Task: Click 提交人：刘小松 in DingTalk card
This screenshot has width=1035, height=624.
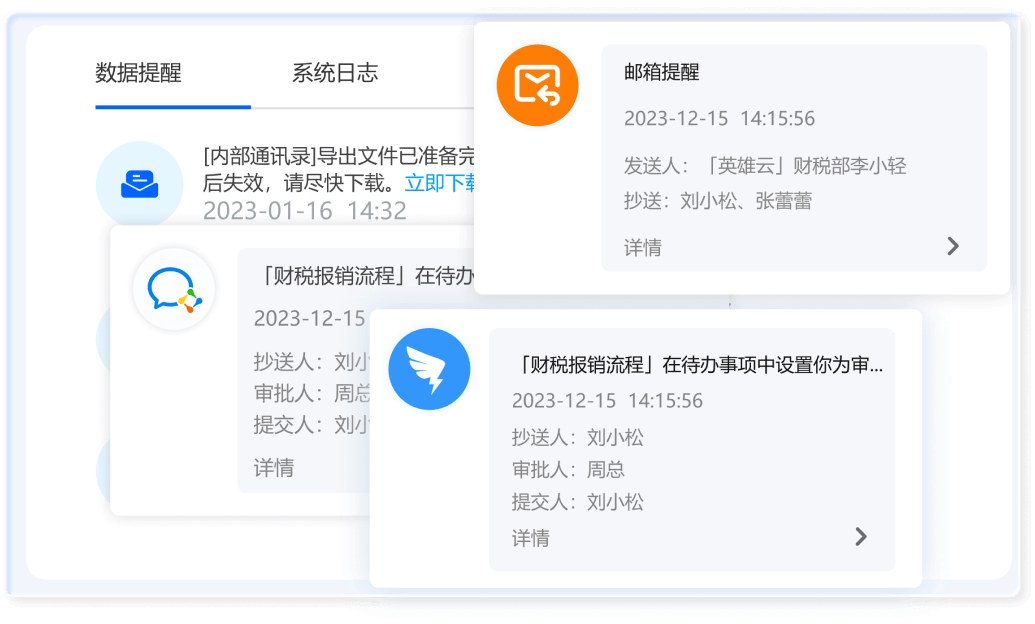Action: [578, 502]
